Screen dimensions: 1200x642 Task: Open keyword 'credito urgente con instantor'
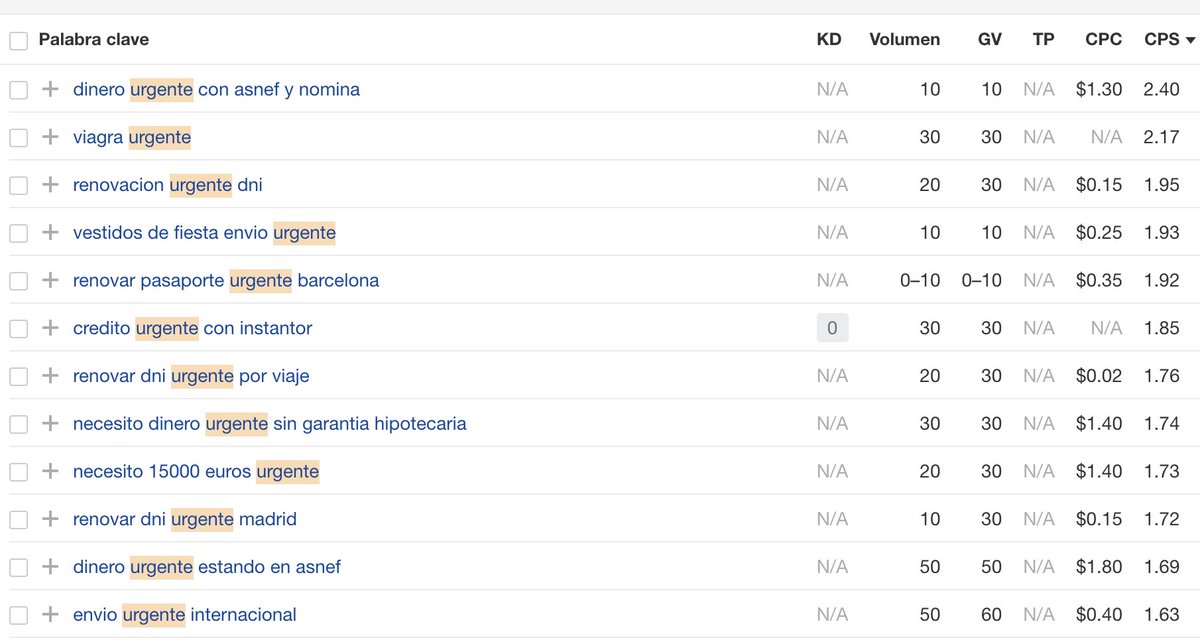click(193, 328)
